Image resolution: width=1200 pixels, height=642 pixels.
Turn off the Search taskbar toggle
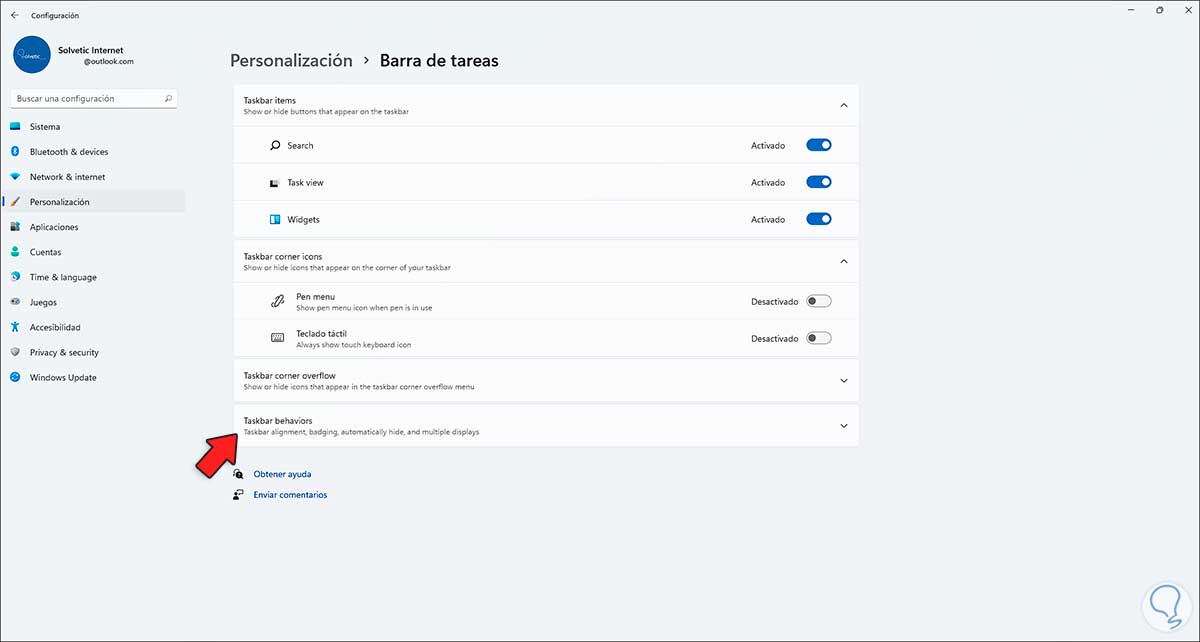tap(818, 145)
